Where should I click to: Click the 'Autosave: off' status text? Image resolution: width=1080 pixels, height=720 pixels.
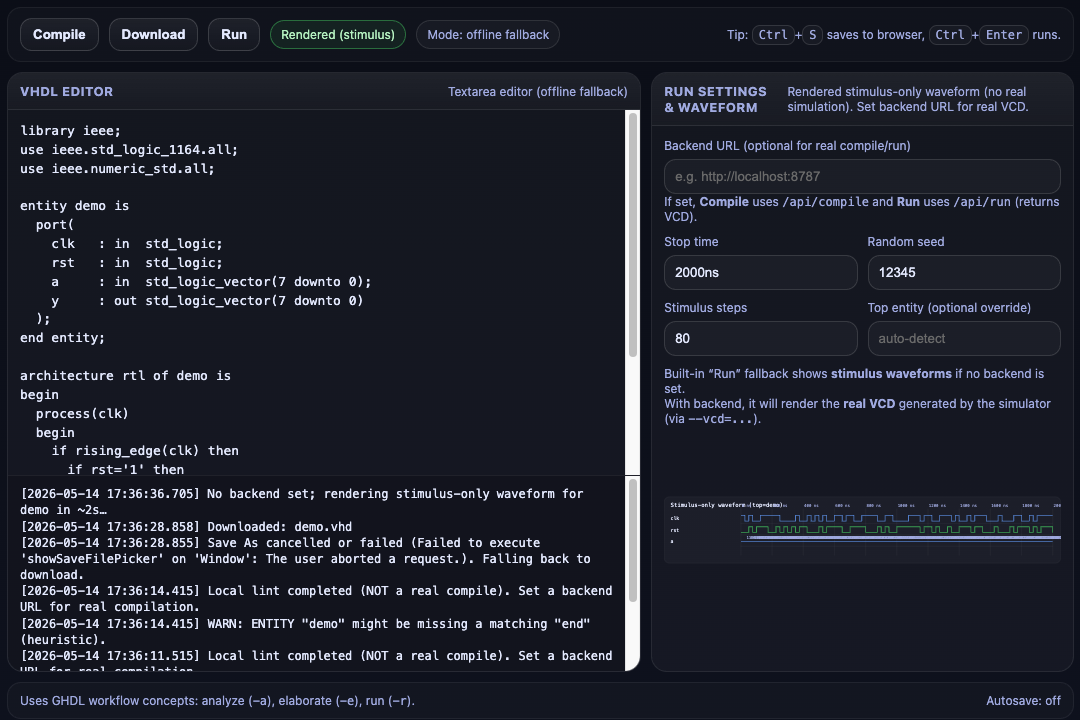1023,701
